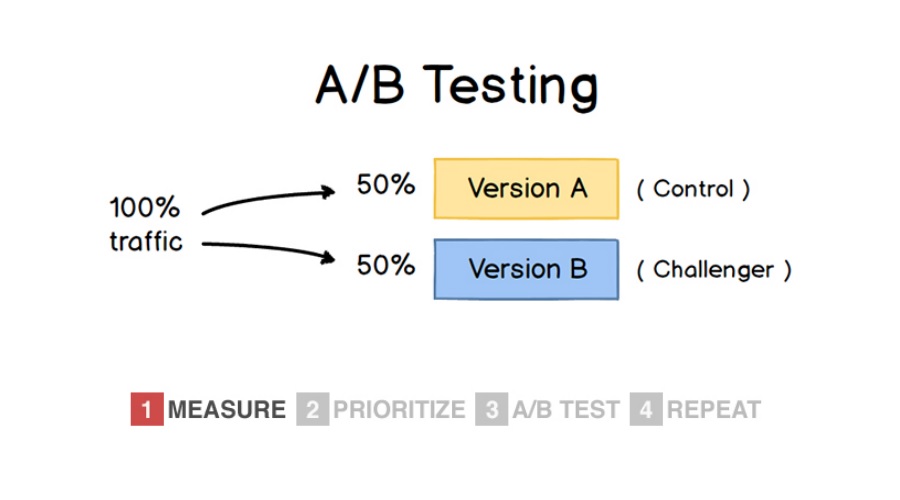This screenshot has height=500, width=900.
Task: Click the 50% label beside Version B
Action: click(x=386, y=265)
